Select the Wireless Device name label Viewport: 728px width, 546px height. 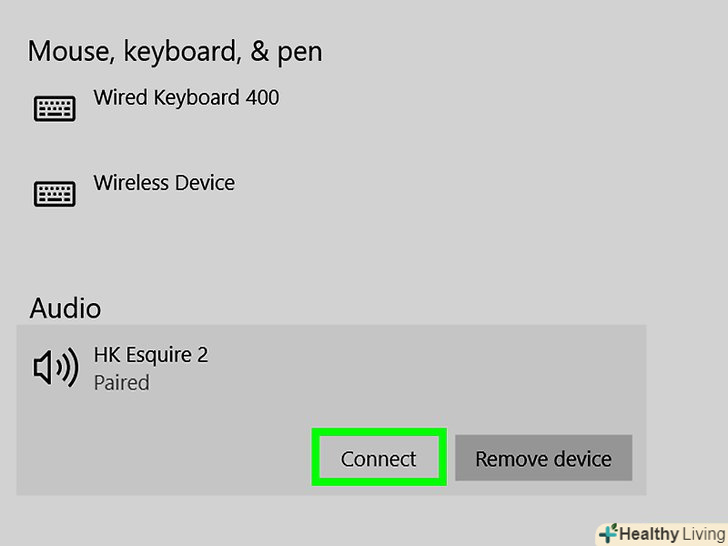click(164, 183)
